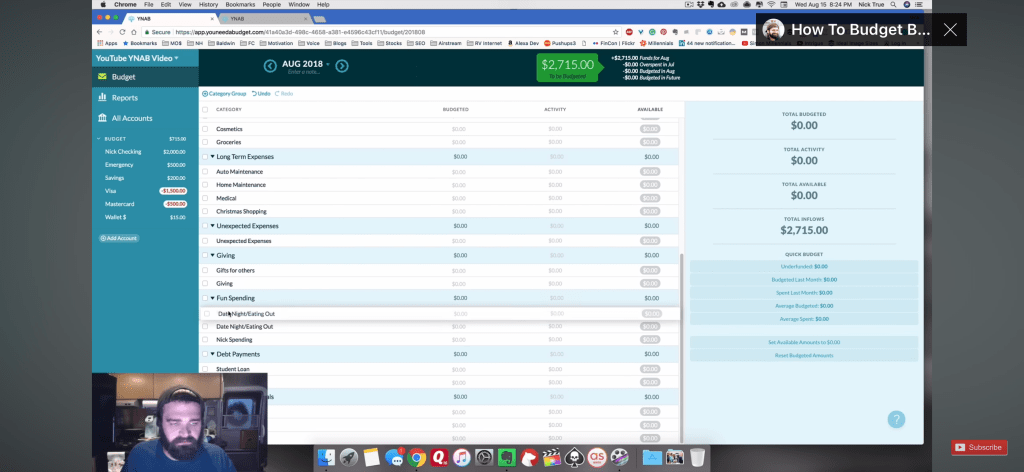Open Evernote elephant icon in dock

(506, 458)
